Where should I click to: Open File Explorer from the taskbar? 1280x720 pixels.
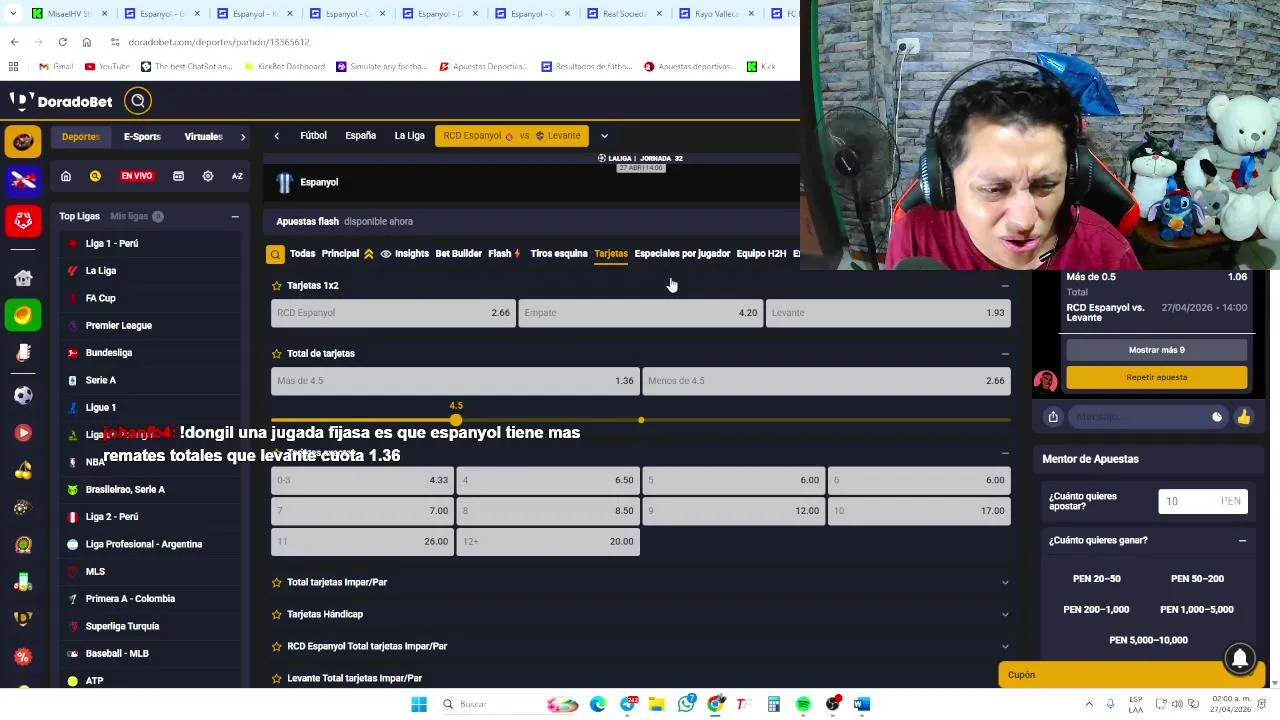pyautogui.click(x=657, y=704)
